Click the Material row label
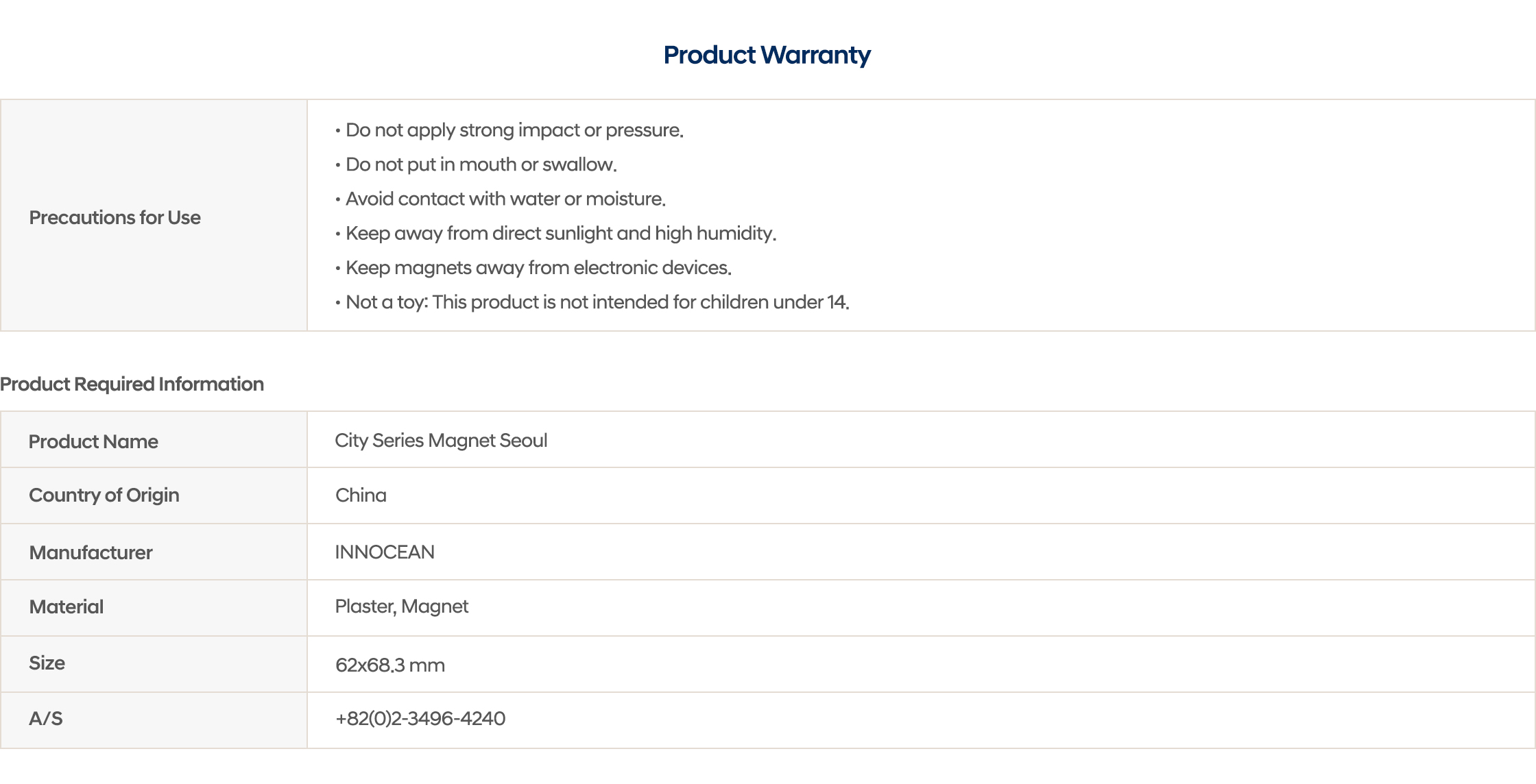This screenshot has width=1536, height=784. pos(67,607)
